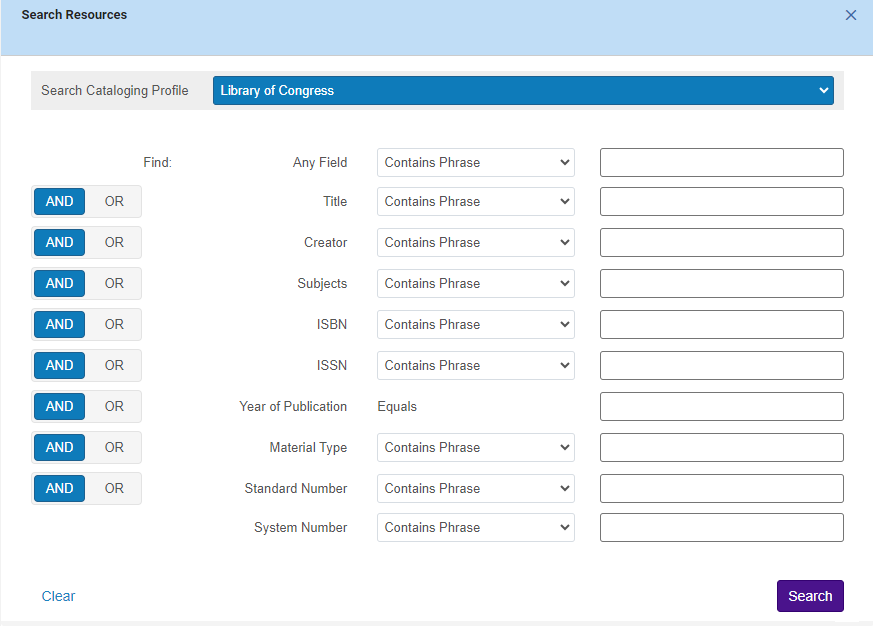Click the System Number text field
This screenshot has height=626, width=873.
[x=721, y=528]
